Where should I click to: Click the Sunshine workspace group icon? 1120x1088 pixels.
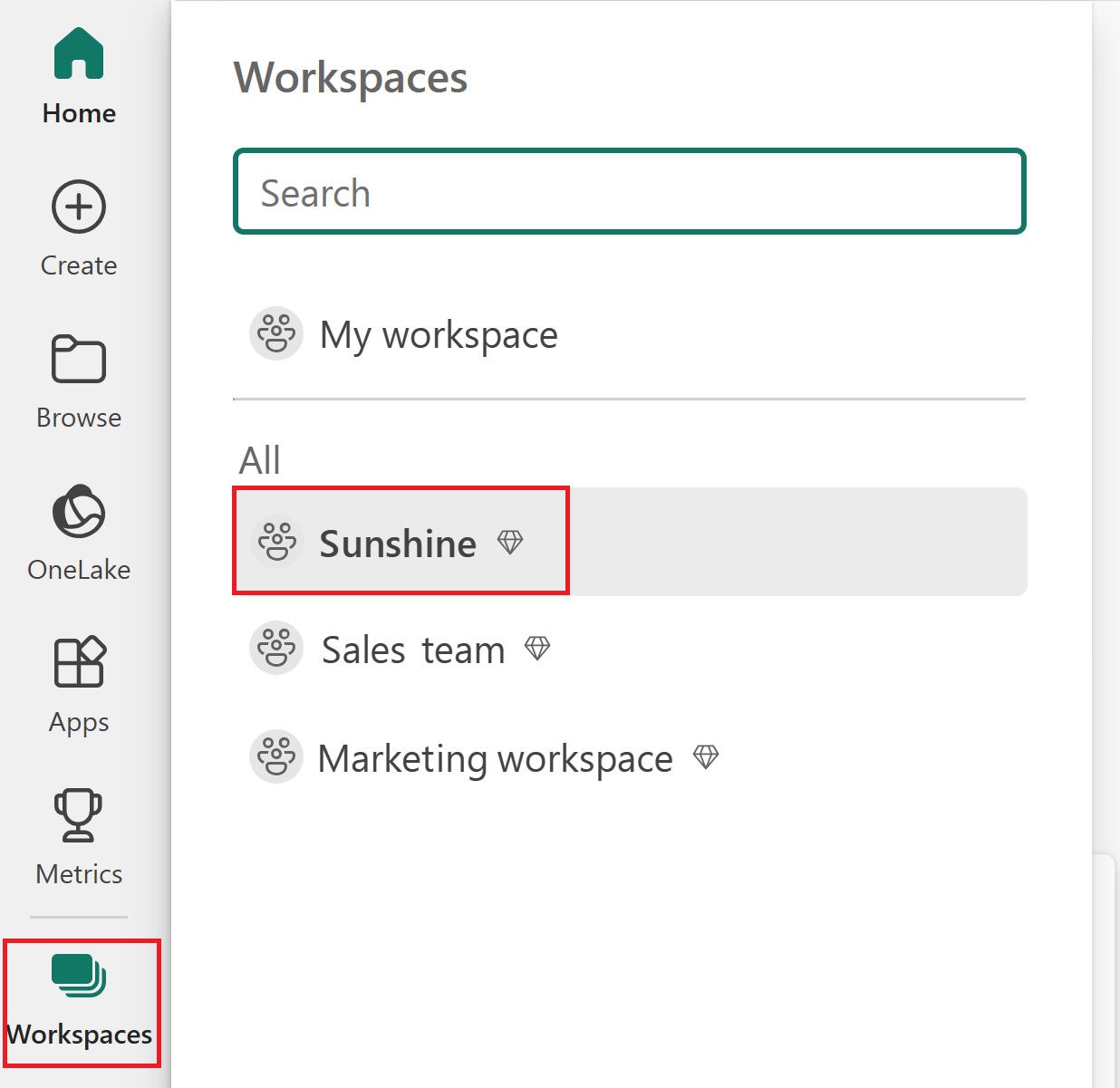point(276,542)
